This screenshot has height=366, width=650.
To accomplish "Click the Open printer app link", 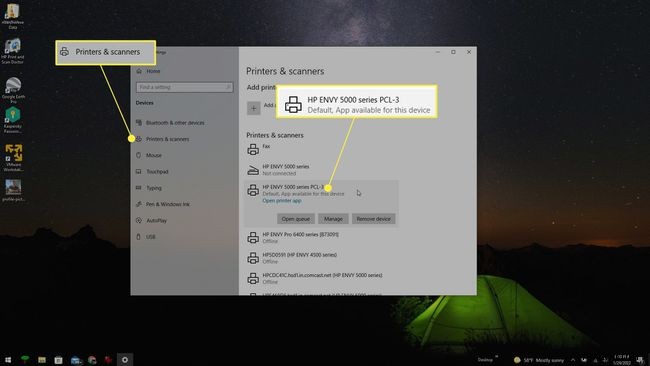I will click(x=282, y=201).
